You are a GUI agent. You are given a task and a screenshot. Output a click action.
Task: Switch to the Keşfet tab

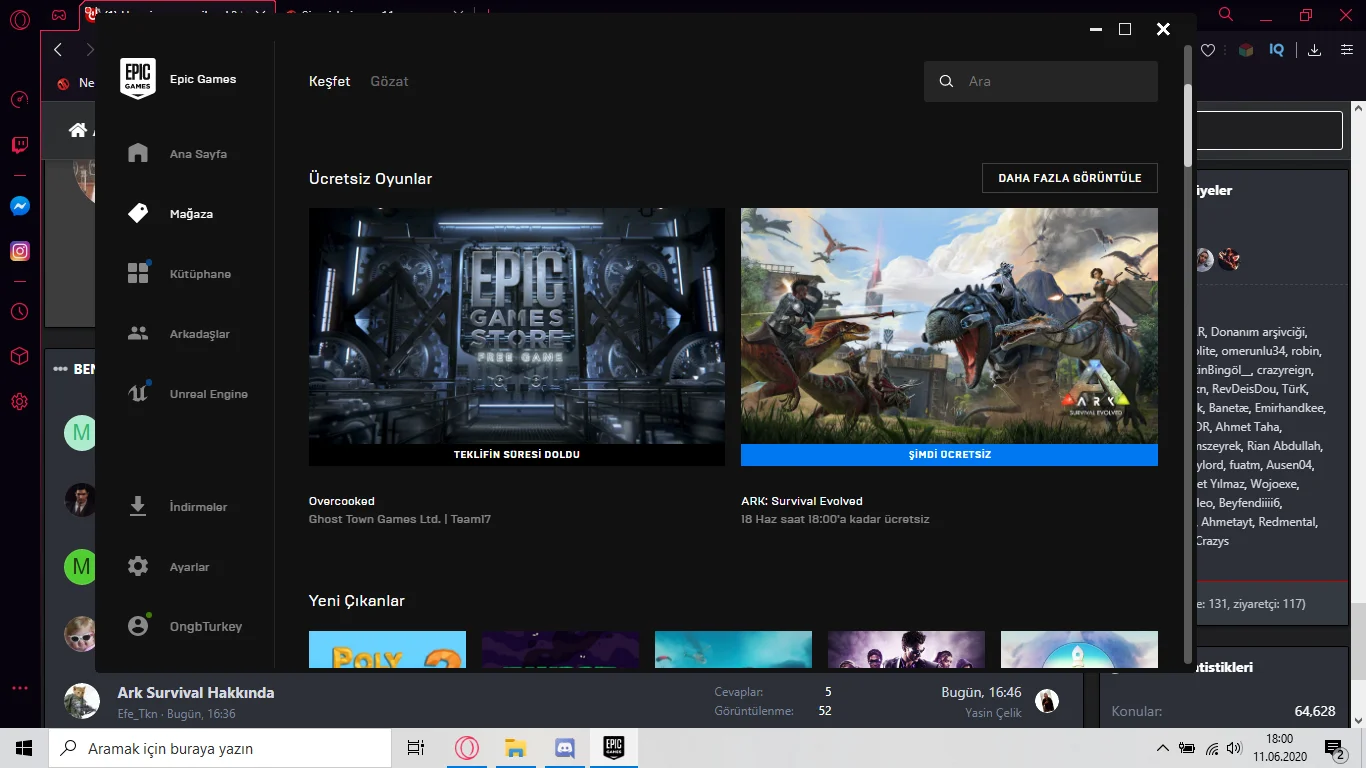[x=330, y=81]
